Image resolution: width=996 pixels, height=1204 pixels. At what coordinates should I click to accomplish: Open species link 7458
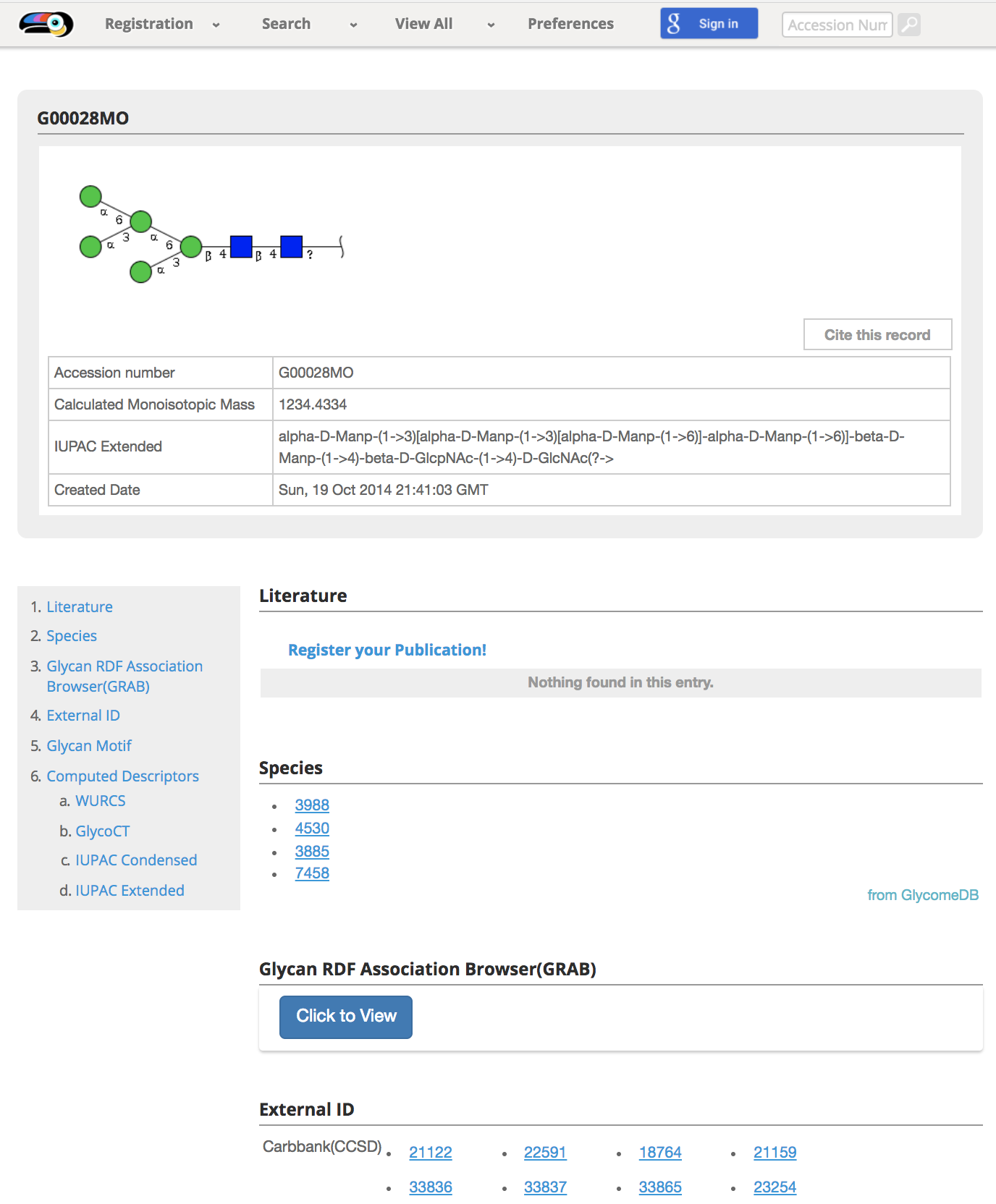tap(312, 873)
